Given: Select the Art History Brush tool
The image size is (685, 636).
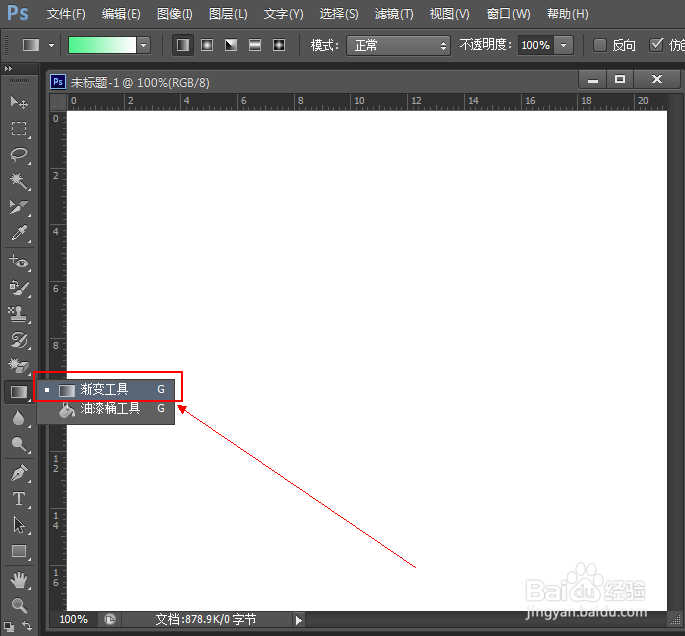Looking at the screenshot, I should point(19,340).
